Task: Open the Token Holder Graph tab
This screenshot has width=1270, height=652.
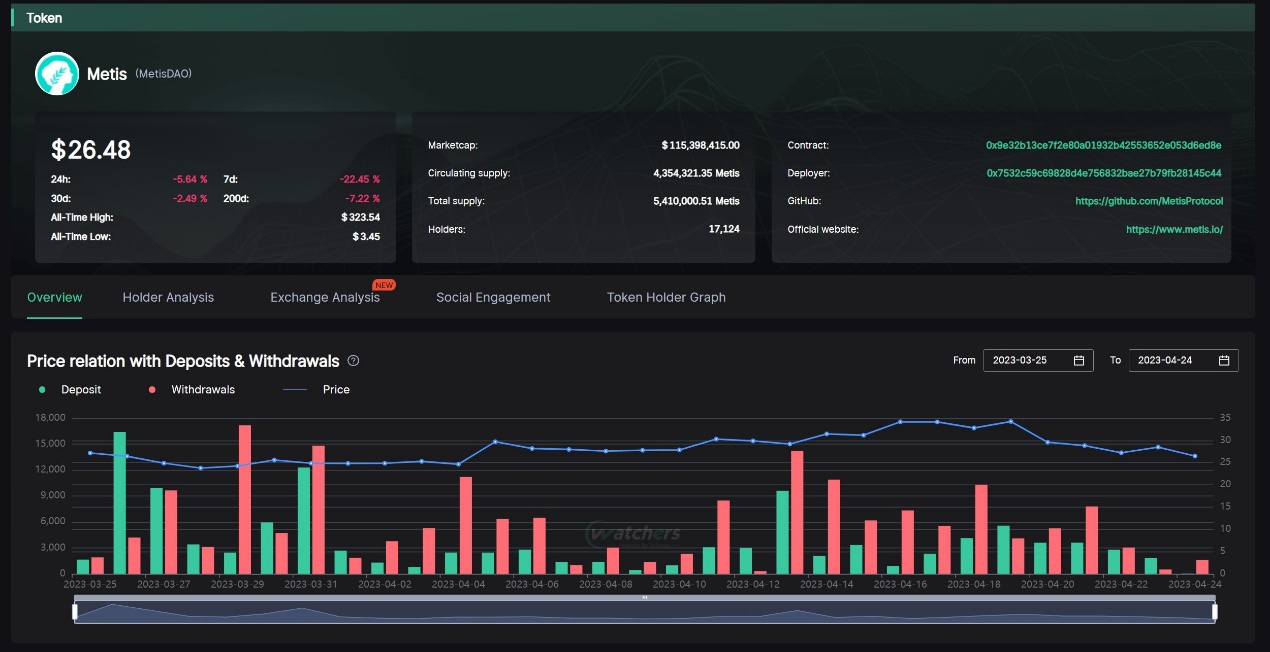Action: click(666, 297)
